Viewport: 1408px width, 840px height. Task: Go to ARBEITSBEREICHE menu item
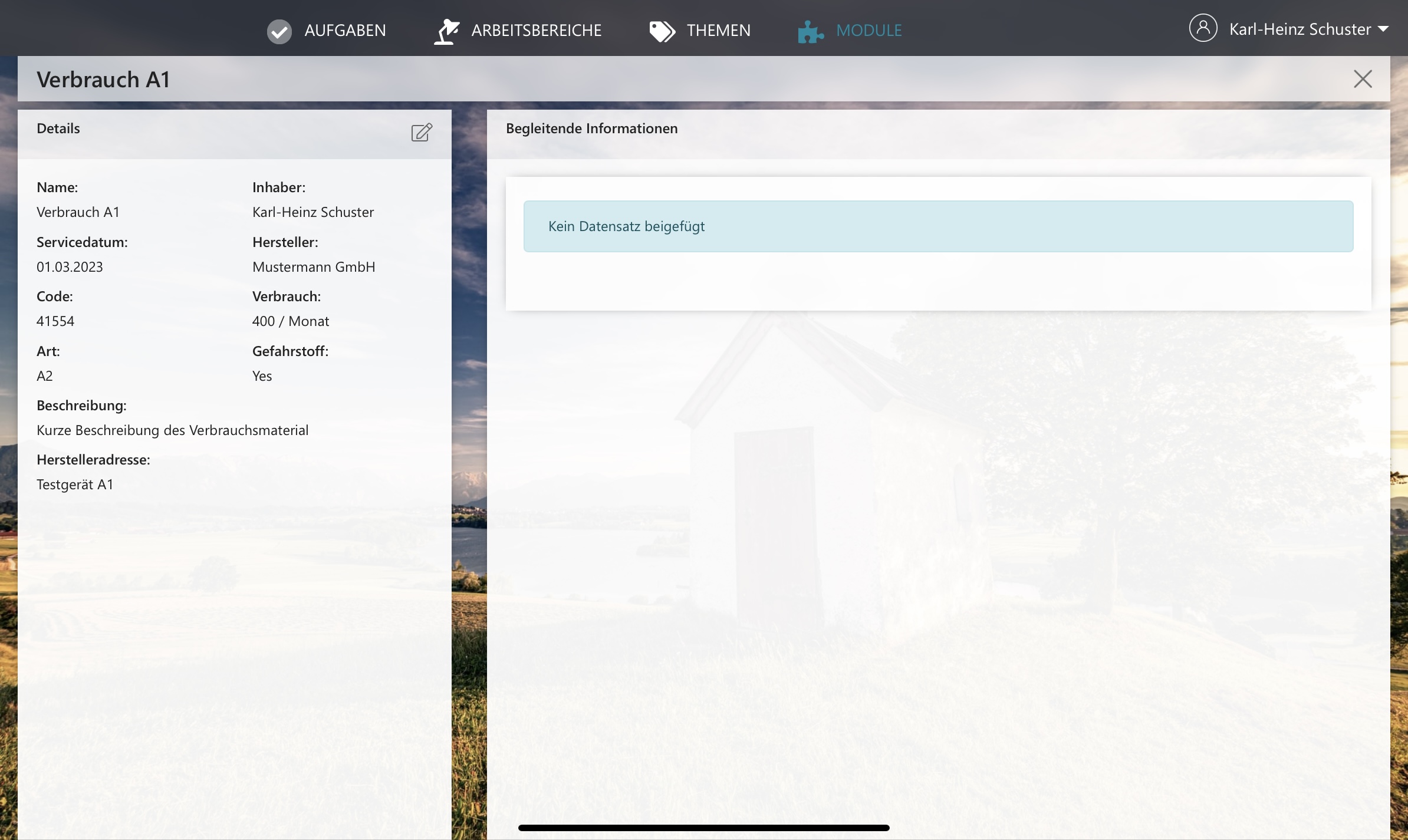[x=536, y=31]
